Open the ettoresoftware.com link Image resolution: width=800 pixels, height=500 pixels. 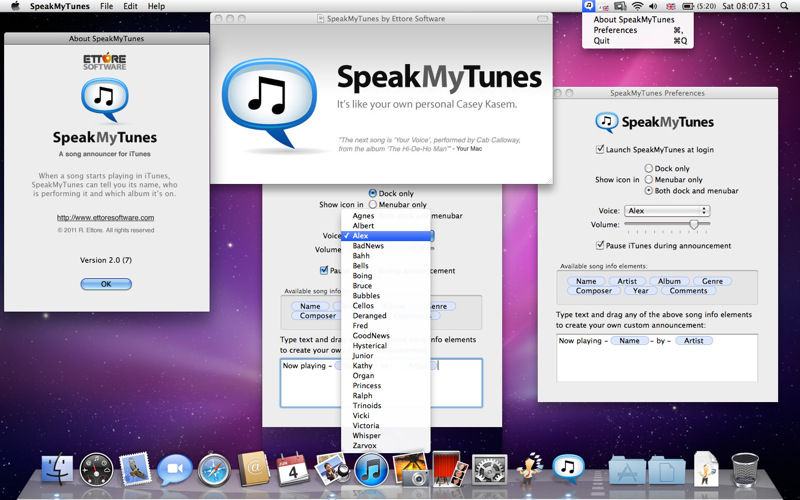(x=105, y=217)
